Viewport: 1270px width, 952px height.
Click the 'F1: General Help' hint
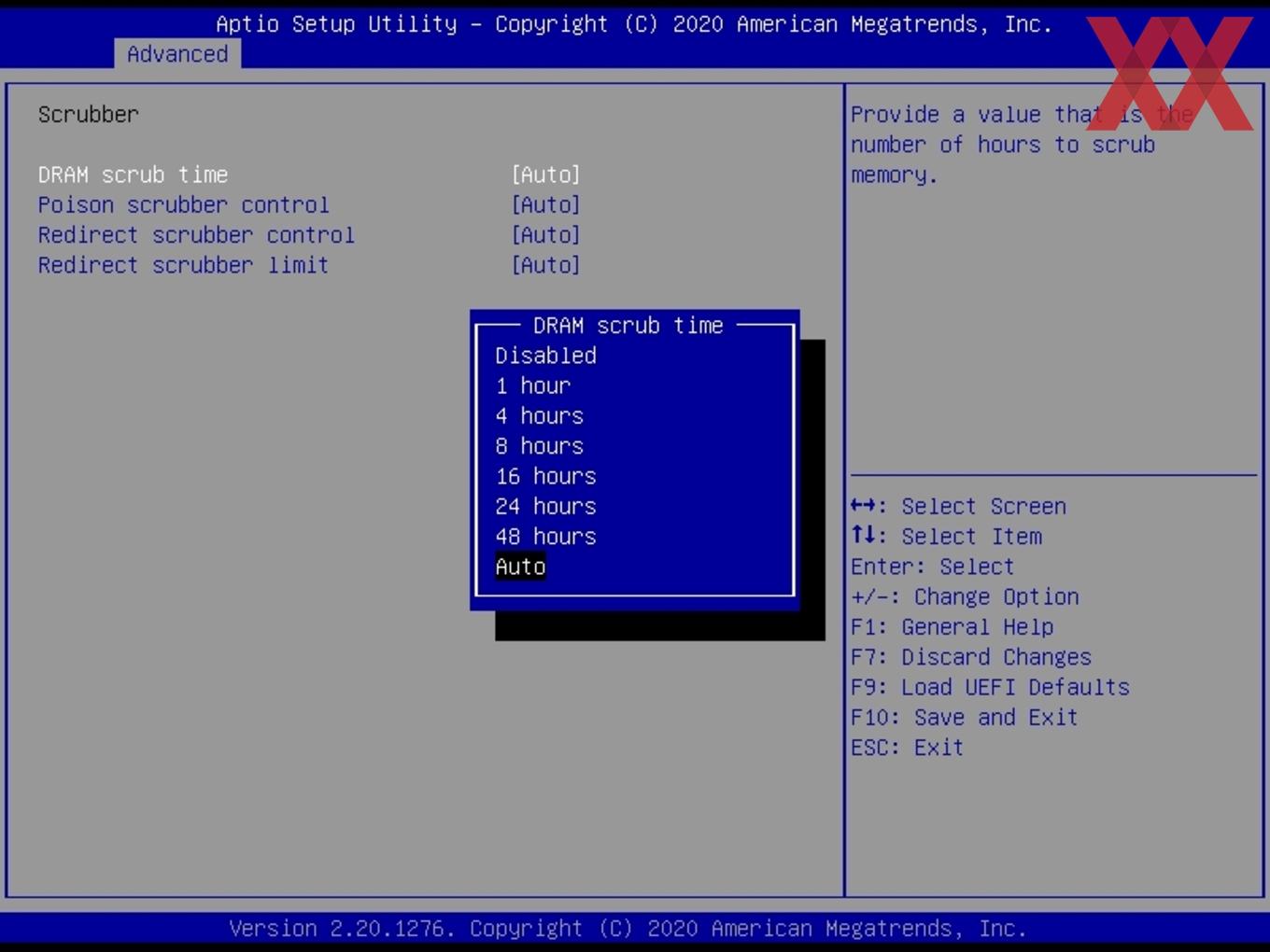[952, 627]
